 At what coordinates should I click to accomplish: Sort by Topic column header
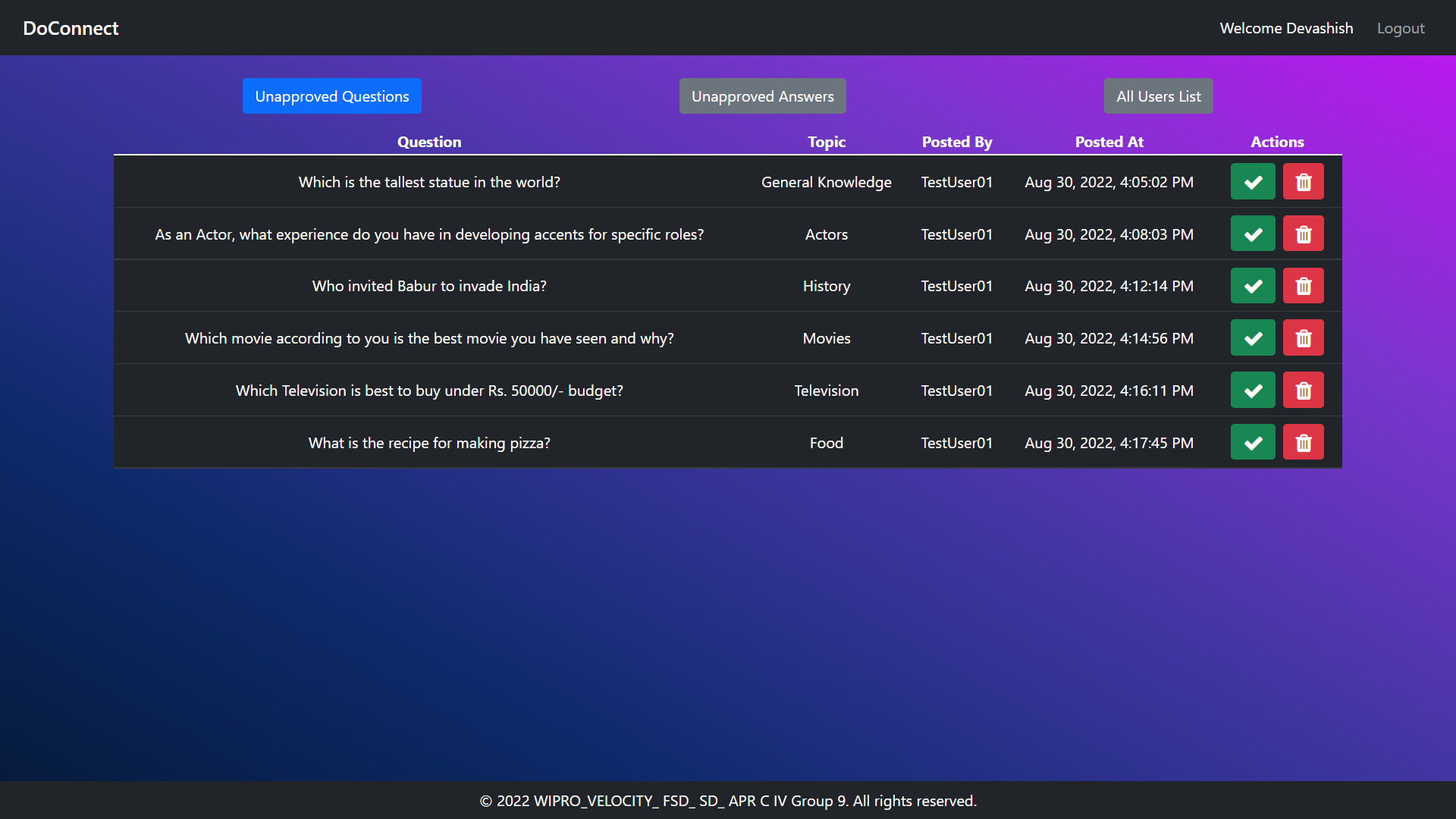[827, 141]
